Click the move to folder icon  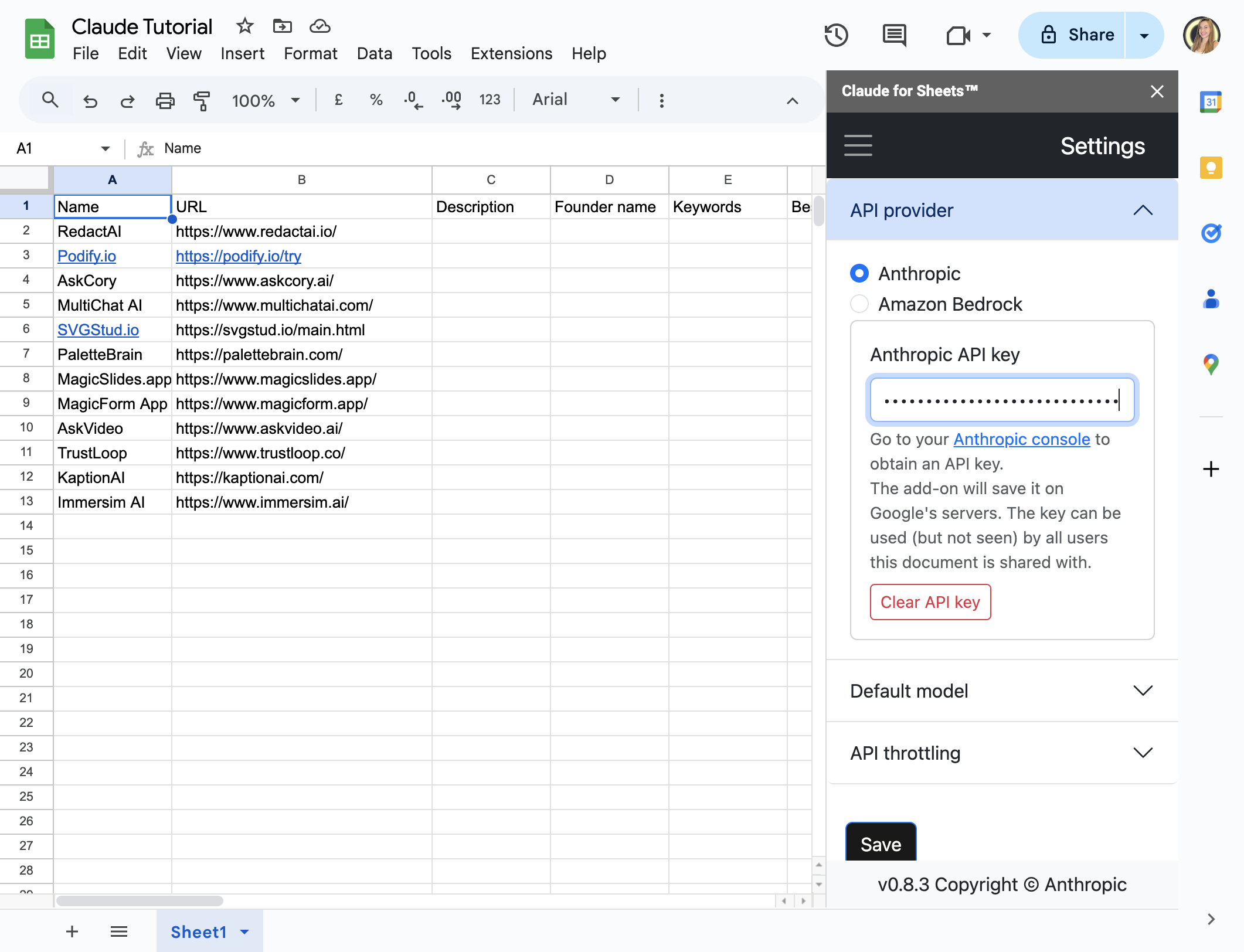tap(283, 26)
